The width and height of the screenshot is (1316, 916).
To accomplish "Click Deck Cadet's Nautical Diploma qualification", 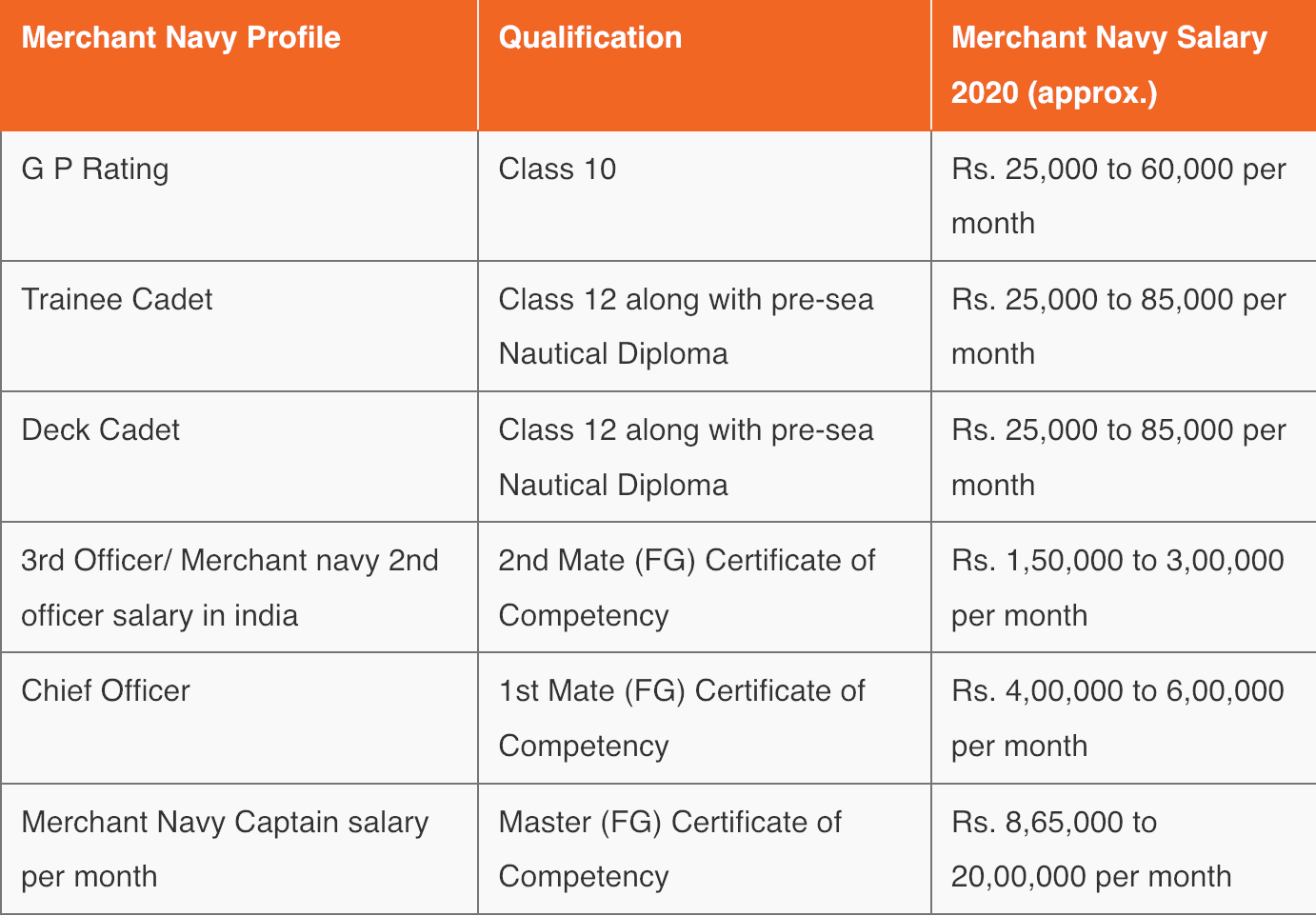I will click(x=705, y=457).
